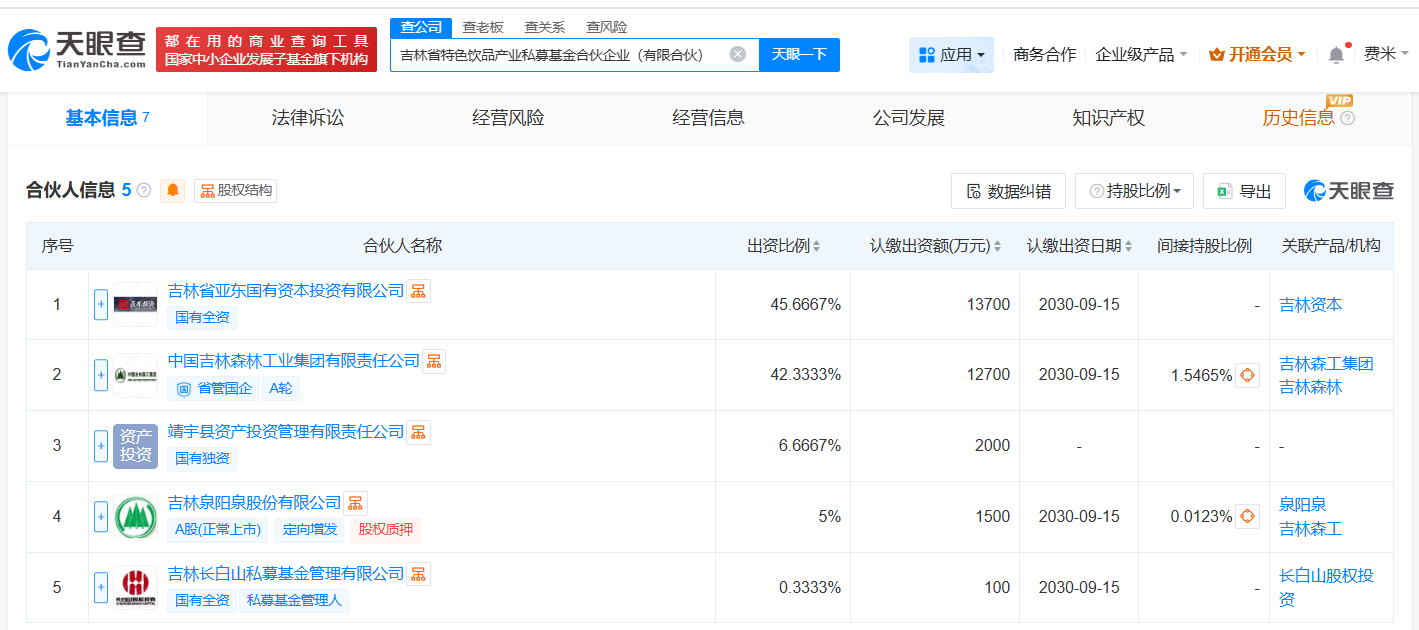Click indirect shareholding chart icon beside 1.5465%
Screen dimensions: 1419x630
[1247, 375]
